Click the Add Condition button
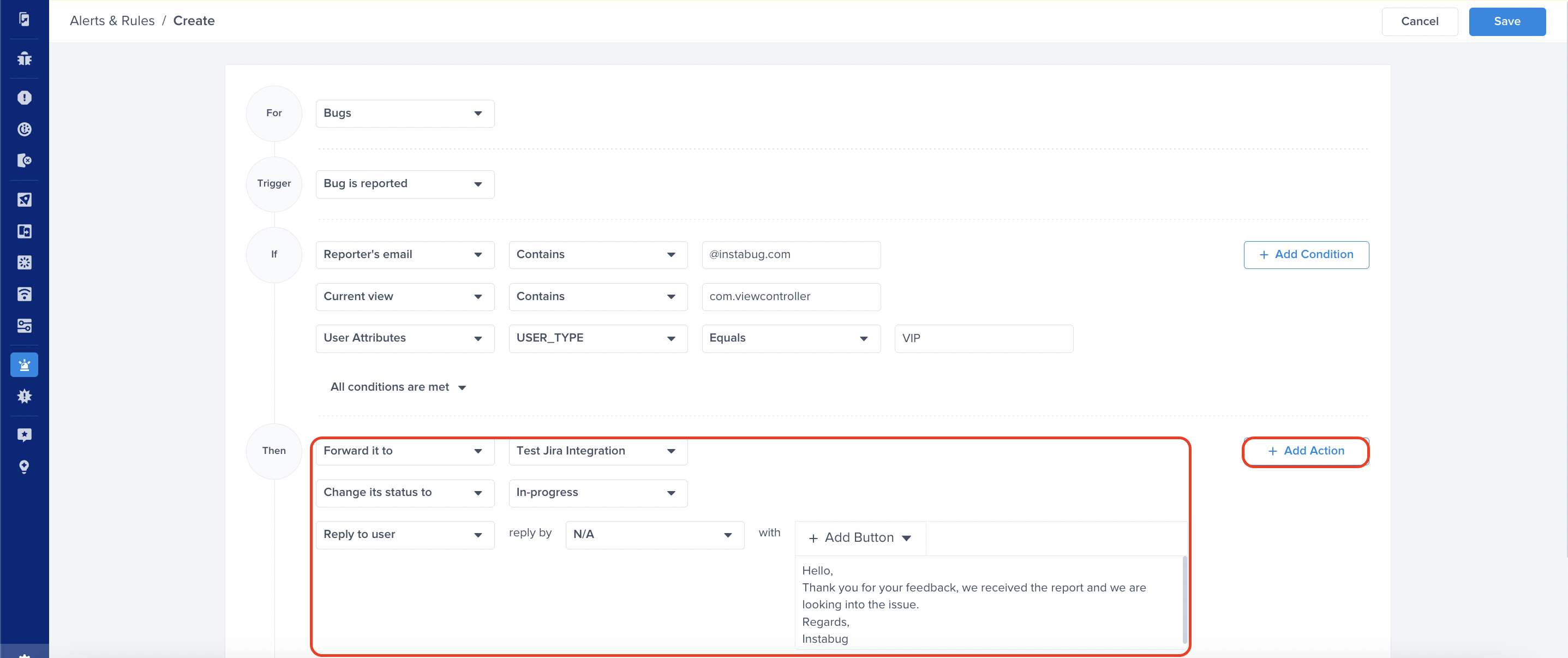Screen dimensions: 1568x658 tap(1306, 254)
